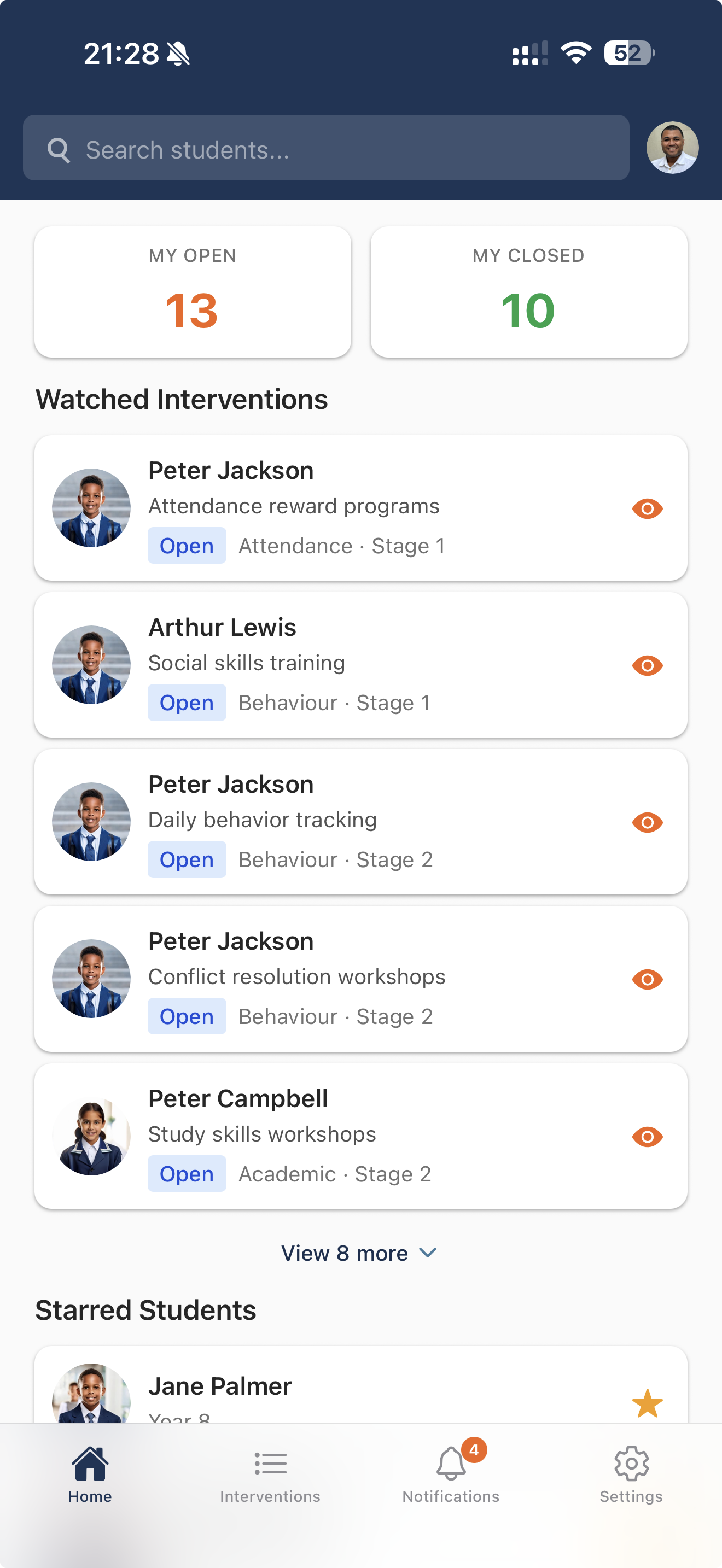Toggle watch on Study skills workshops
The image size is (722, 1568).
[647, 1137]
